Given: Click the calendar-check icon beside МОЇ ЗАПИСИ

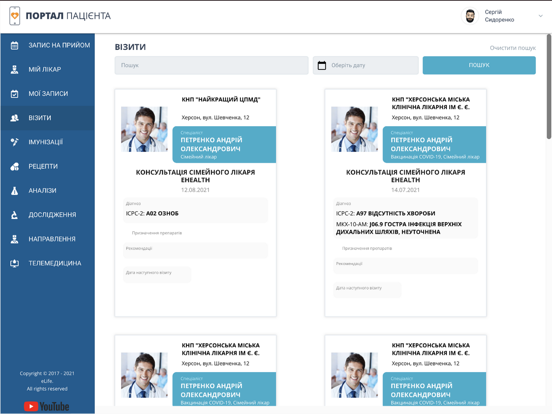Looking at the screenshot, I should [14, 94].
